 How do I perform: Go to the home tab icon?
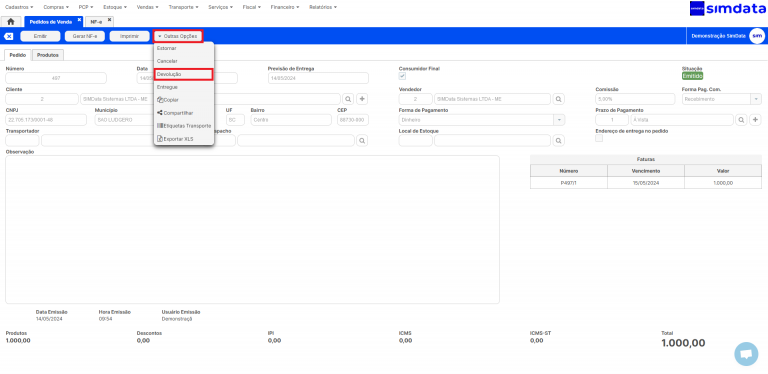[x=11, y=22]
